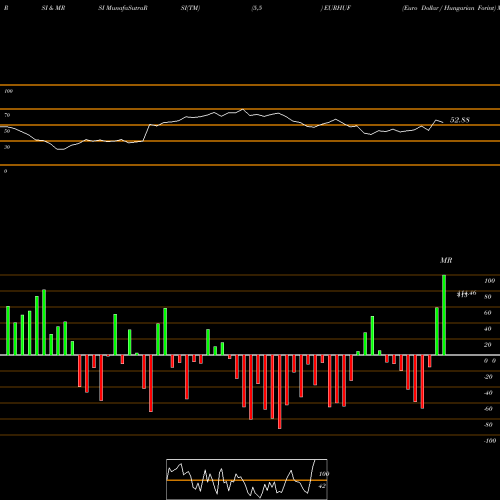
Task: Click the longest red bar of the MR histogram
Action: click(x=279, y=392)
